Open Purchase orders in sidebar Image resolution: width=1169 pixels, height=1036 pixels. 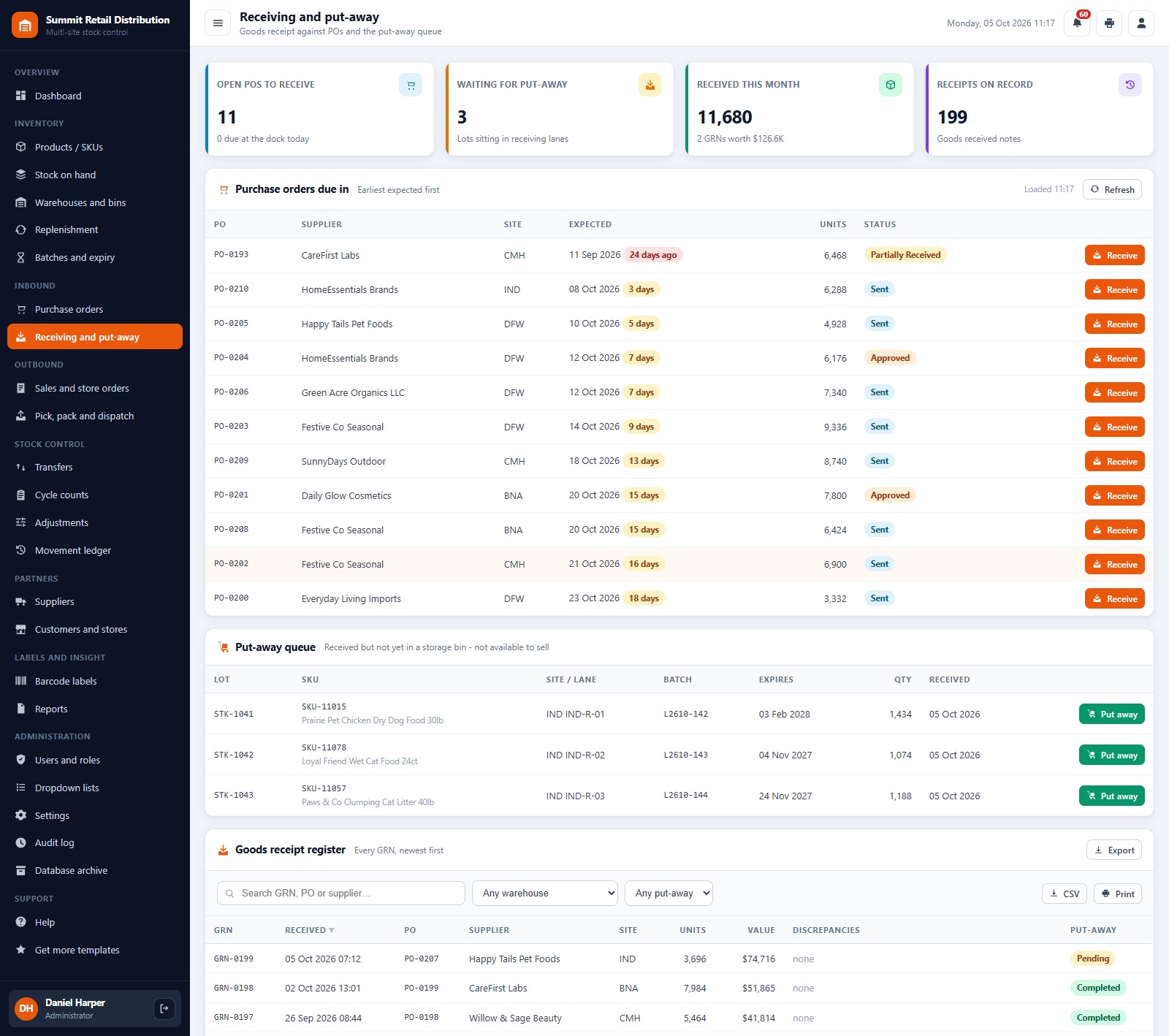[95, 309]
